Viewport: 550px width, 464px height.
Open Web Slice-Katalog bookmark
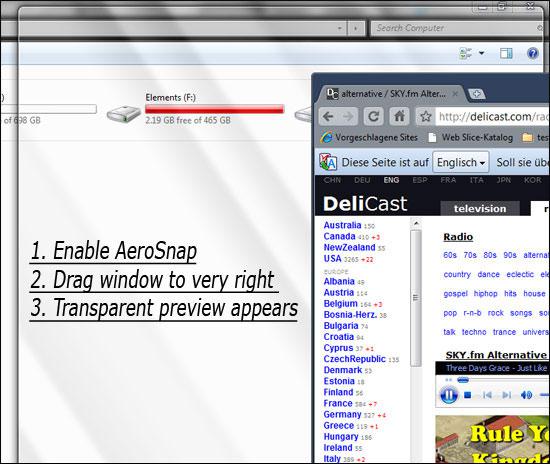(x=471, y=137)
